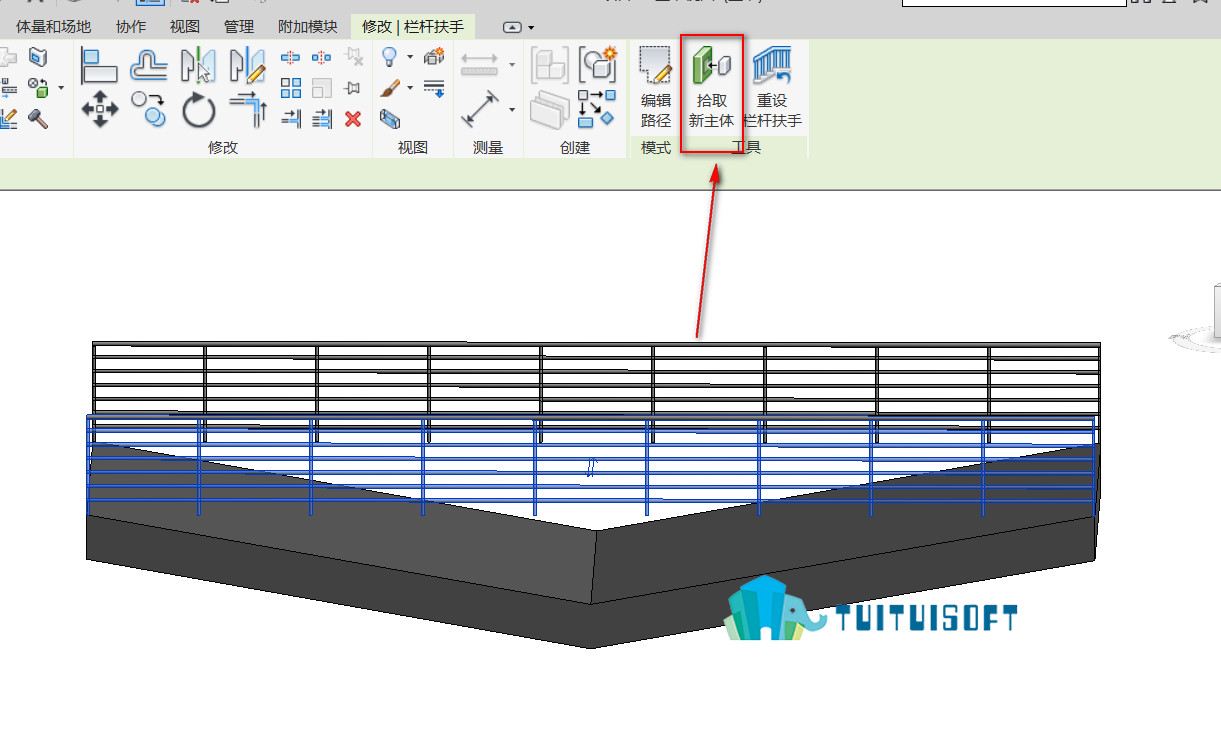Delete the selected element with red X
Screen dimensions: 1221x740
coord(353,119)
